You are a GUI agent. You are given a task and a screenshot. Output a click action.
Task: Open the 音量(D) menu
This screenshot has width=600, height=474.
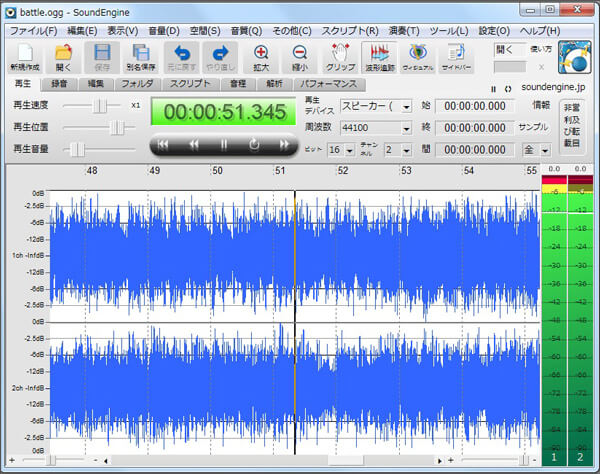[164, 31]
